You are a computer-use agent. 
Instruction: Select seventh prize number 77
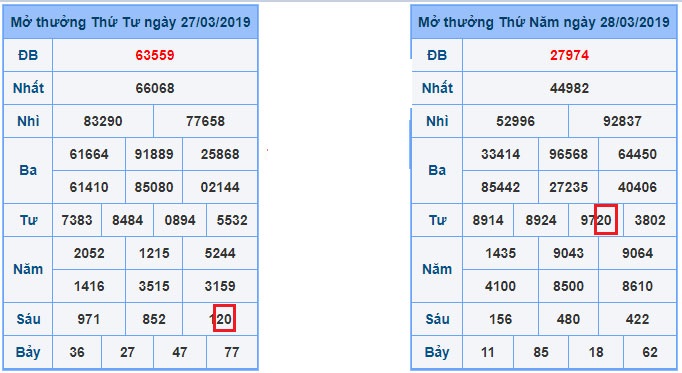[232, 352]
